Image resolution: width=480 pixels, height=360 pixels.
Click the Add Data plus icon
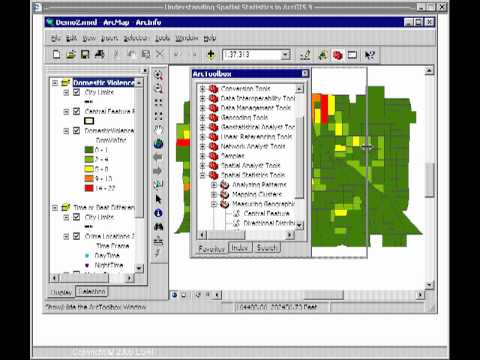tap(211, 54)
